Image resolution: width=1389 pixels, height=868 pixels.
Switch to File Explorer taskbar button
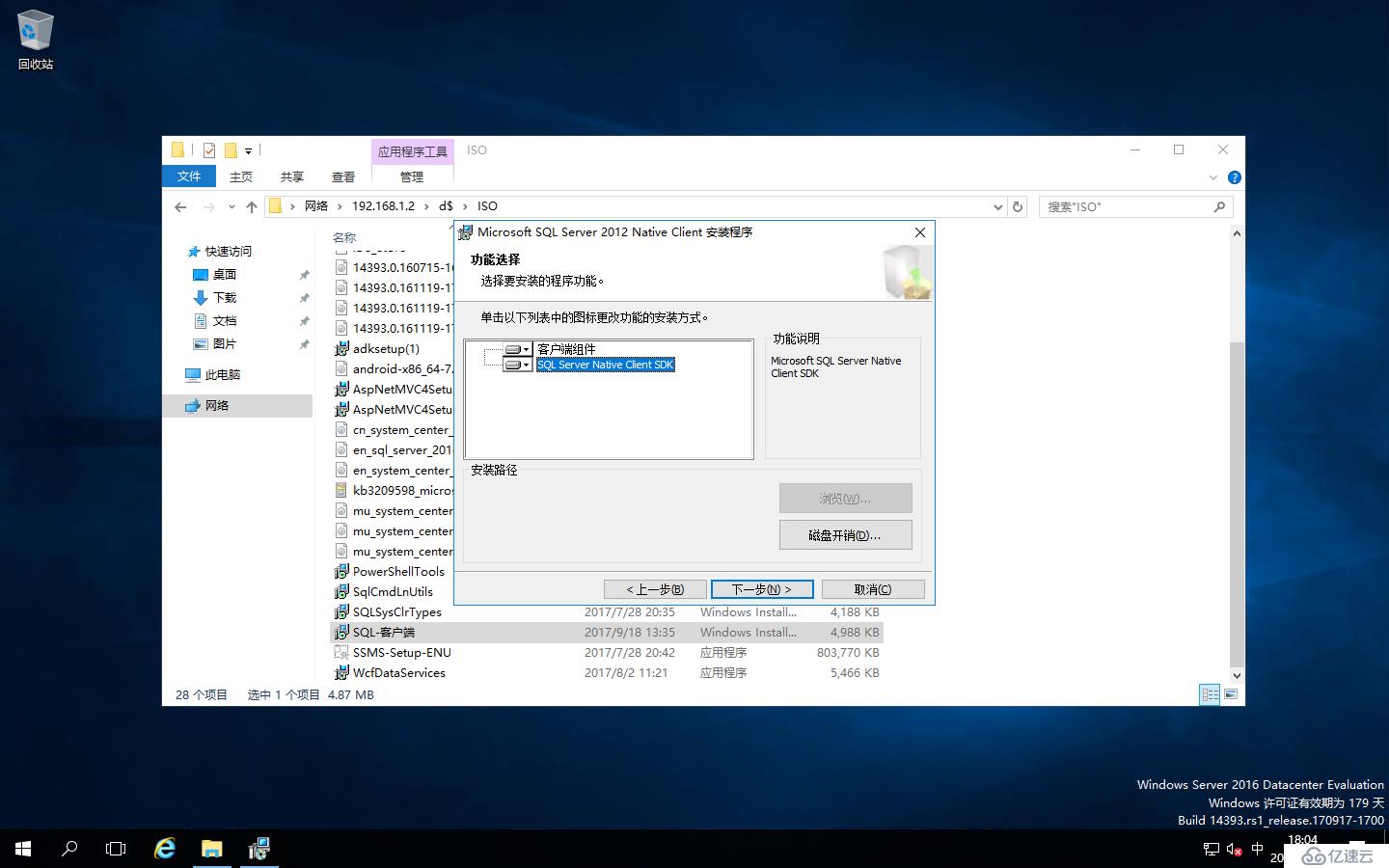pyautogui.click(x=211, y=849)
